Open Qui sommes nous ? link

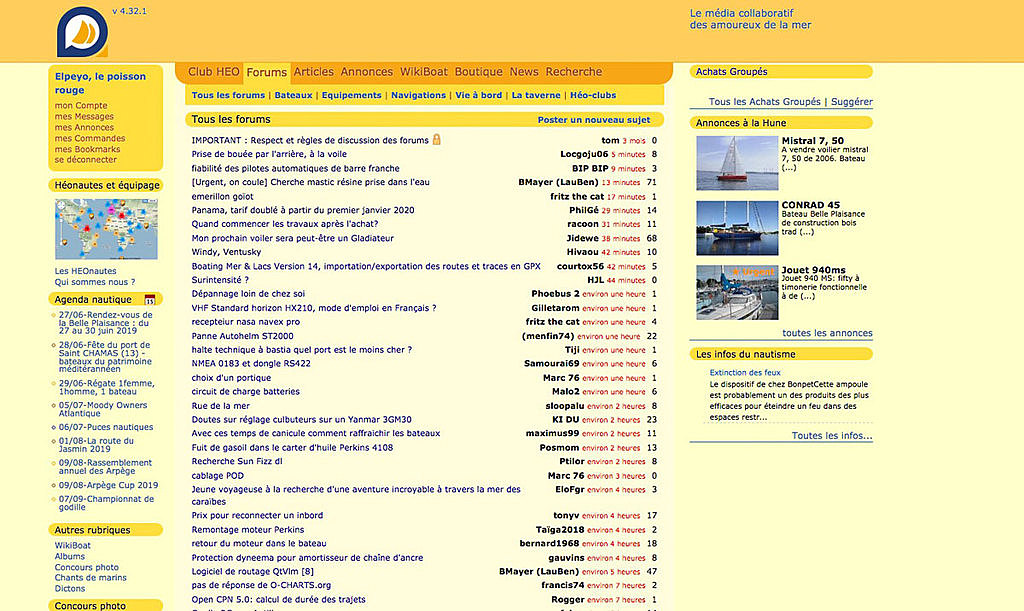click(x=95, y=283)
